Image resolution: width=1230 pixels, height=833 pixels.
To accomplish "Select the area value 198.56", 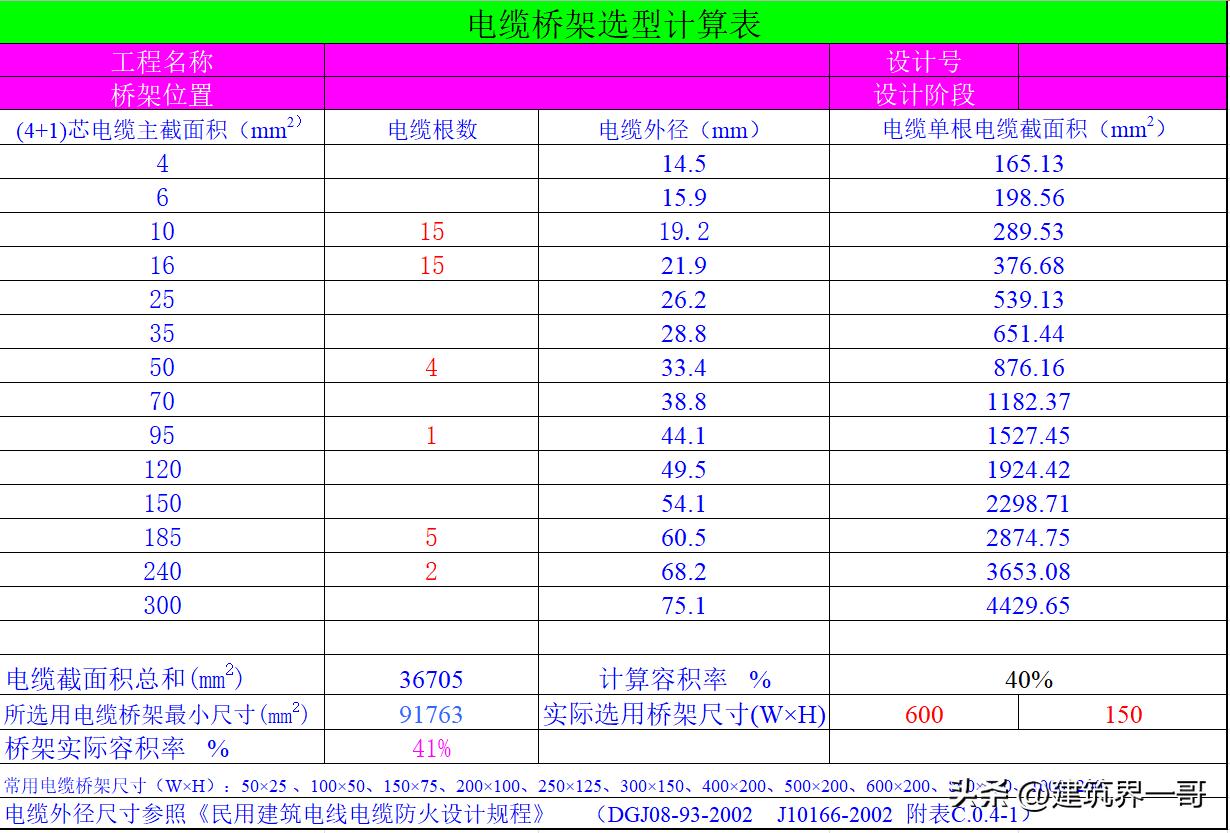I will [x=1029, y=197].
